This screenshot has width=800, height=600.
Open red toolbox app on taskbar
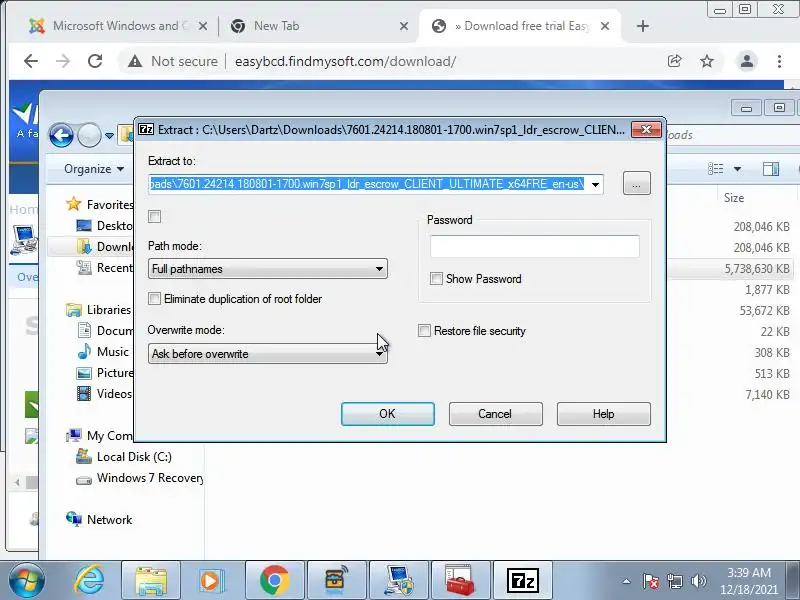pos(461,581)
